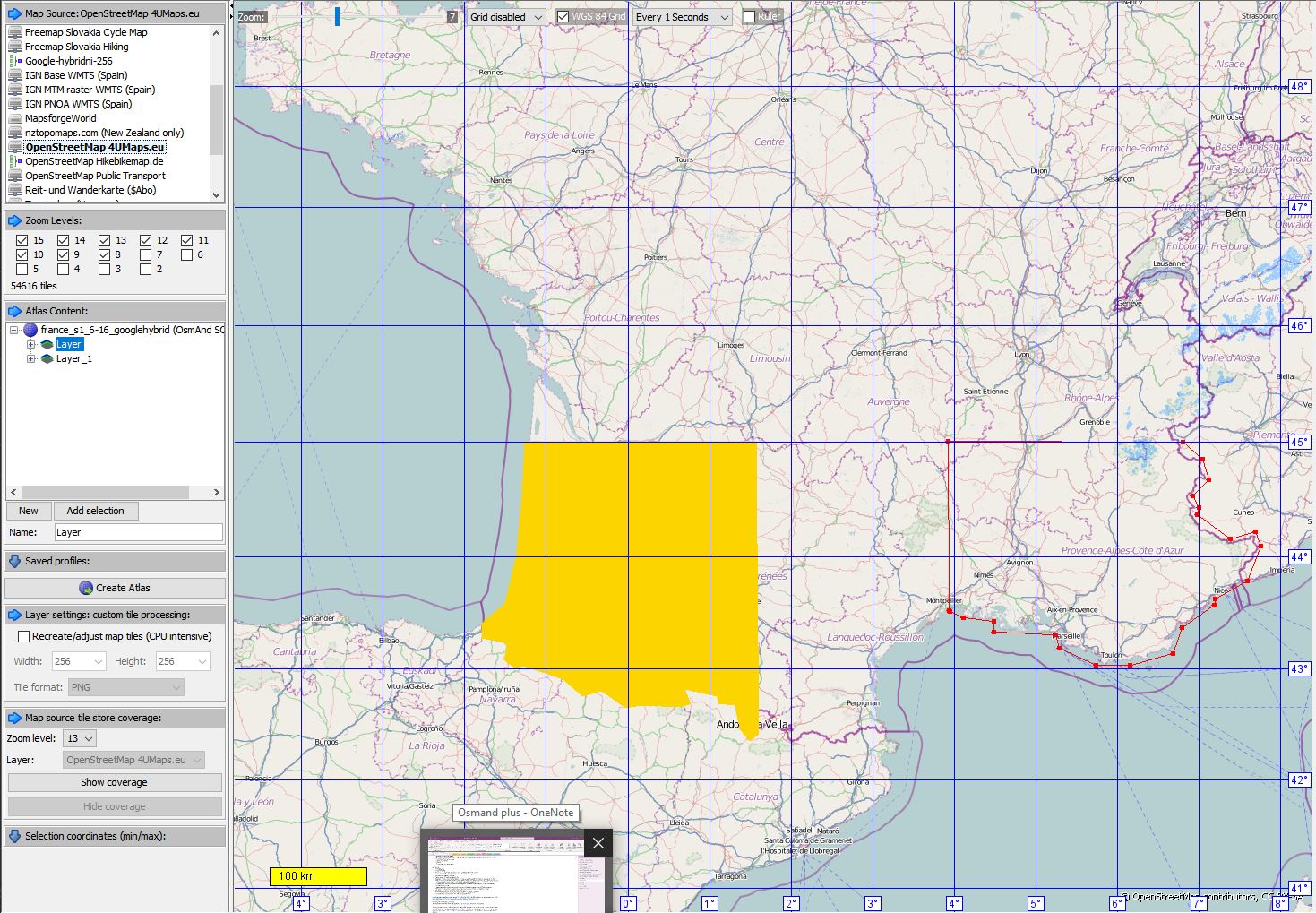1316x913 pixels.
Task: Click the Show coverage button
Action: pyautogui.click(x=114, y=782)
